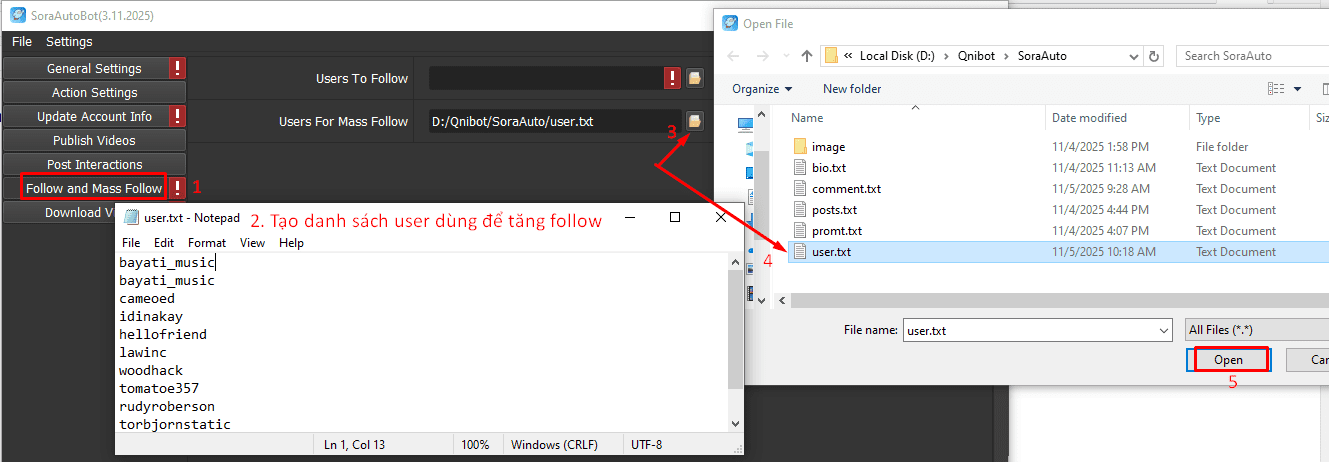Image resolution: width=1329 pixels, height=462 pixels.
Task: Click the line "tomatoe357" in Notepad
Action: 159,388
